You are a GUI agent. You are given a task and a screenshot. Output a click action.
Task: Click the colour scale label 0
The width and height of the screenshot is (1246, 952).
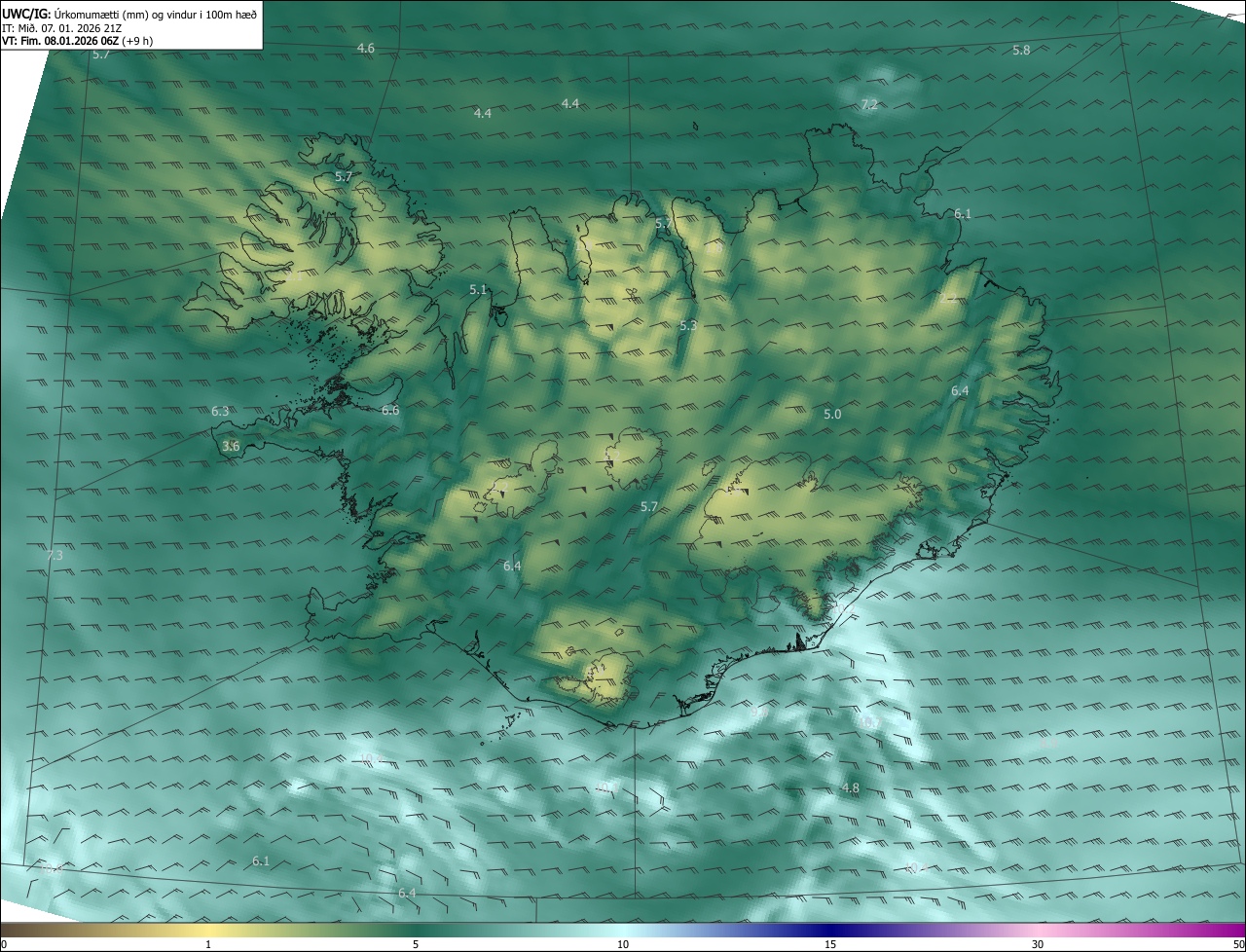(x=4, y=944)
